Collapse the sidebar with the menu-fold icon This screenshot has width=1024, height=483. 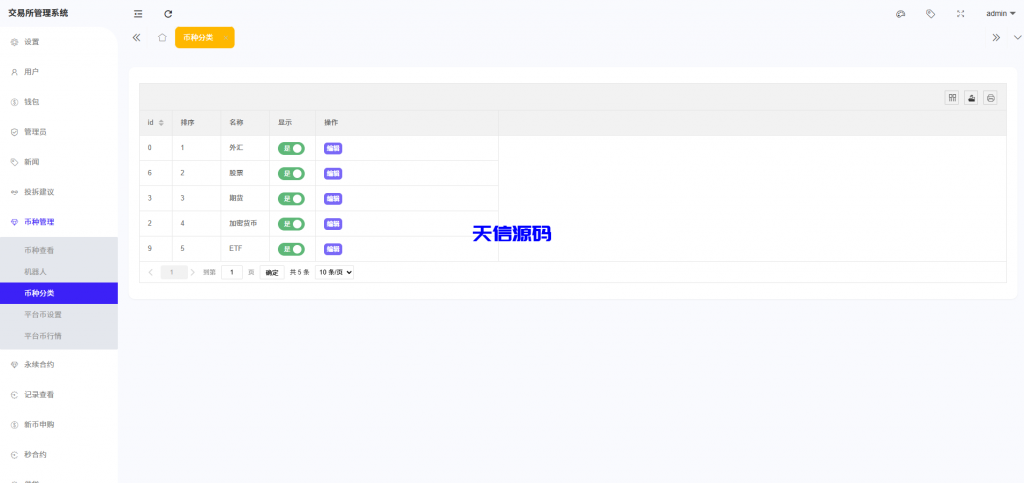pos(138,14)
